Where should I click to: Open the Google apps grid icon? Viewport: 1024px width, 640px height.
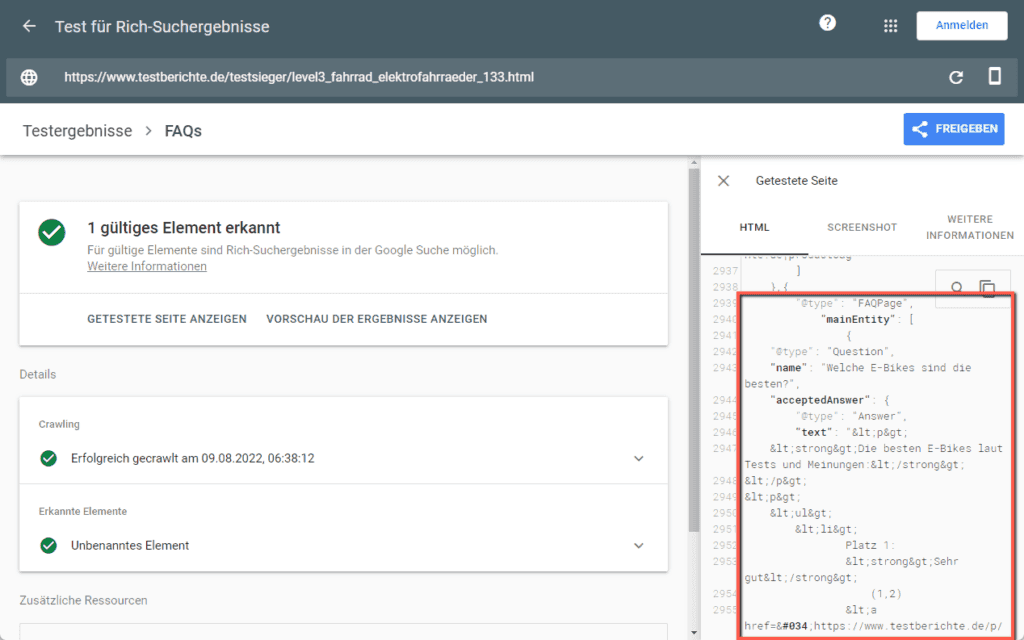(890, 25)
